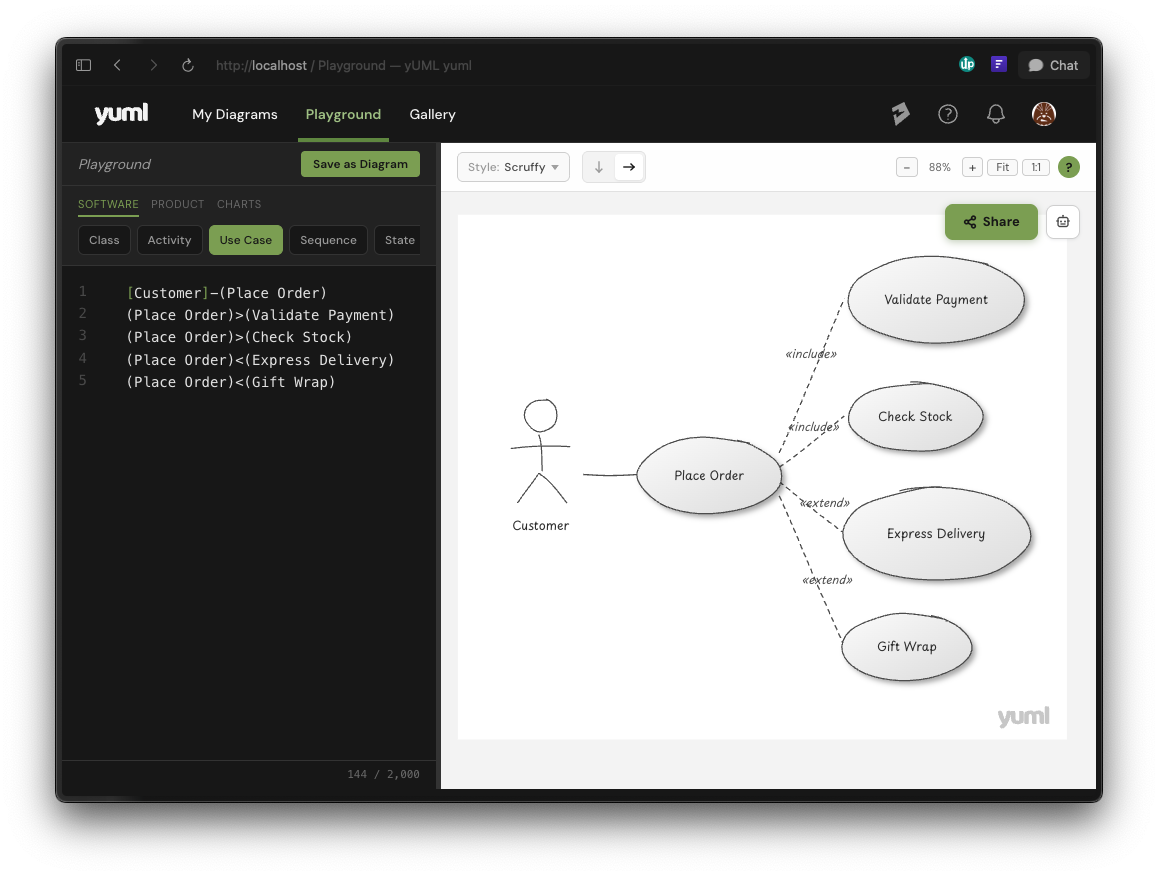Viewport: 1158px width, 876px height.
Task: Click the Express Delivery ellipse
Action: click(x=936, y=533)
